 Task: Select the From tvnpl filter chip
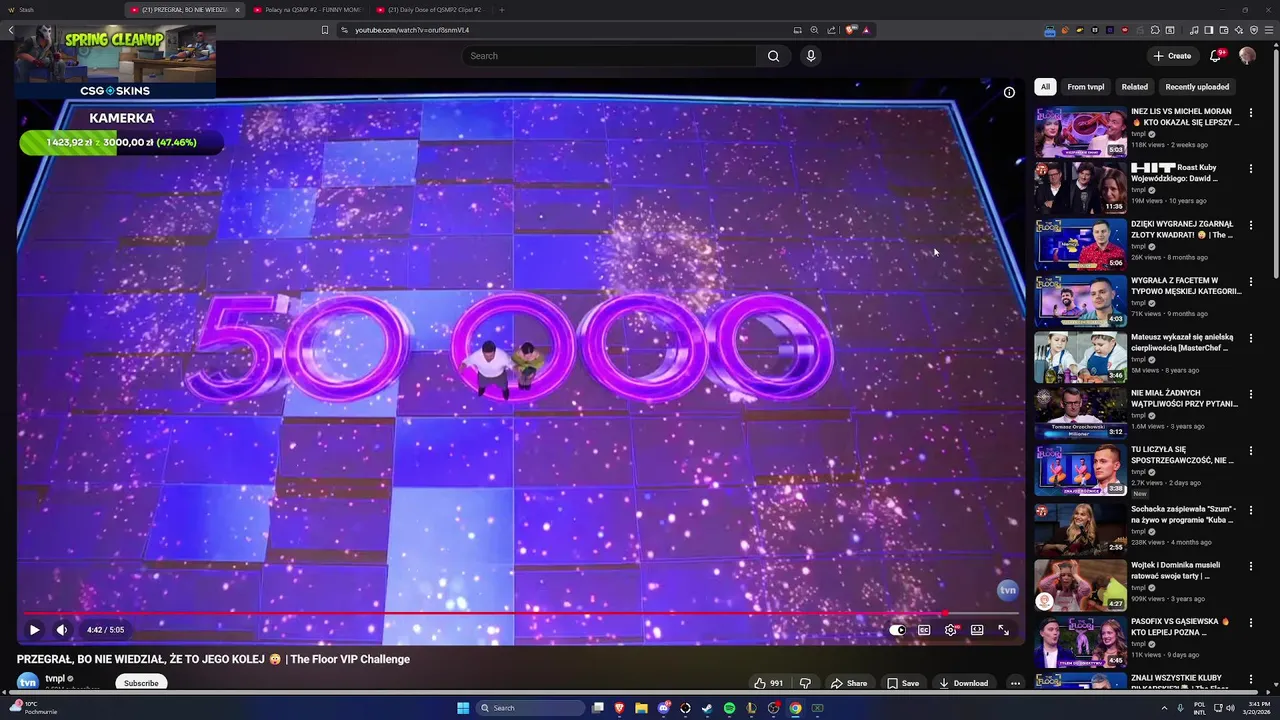(1085, 87)
